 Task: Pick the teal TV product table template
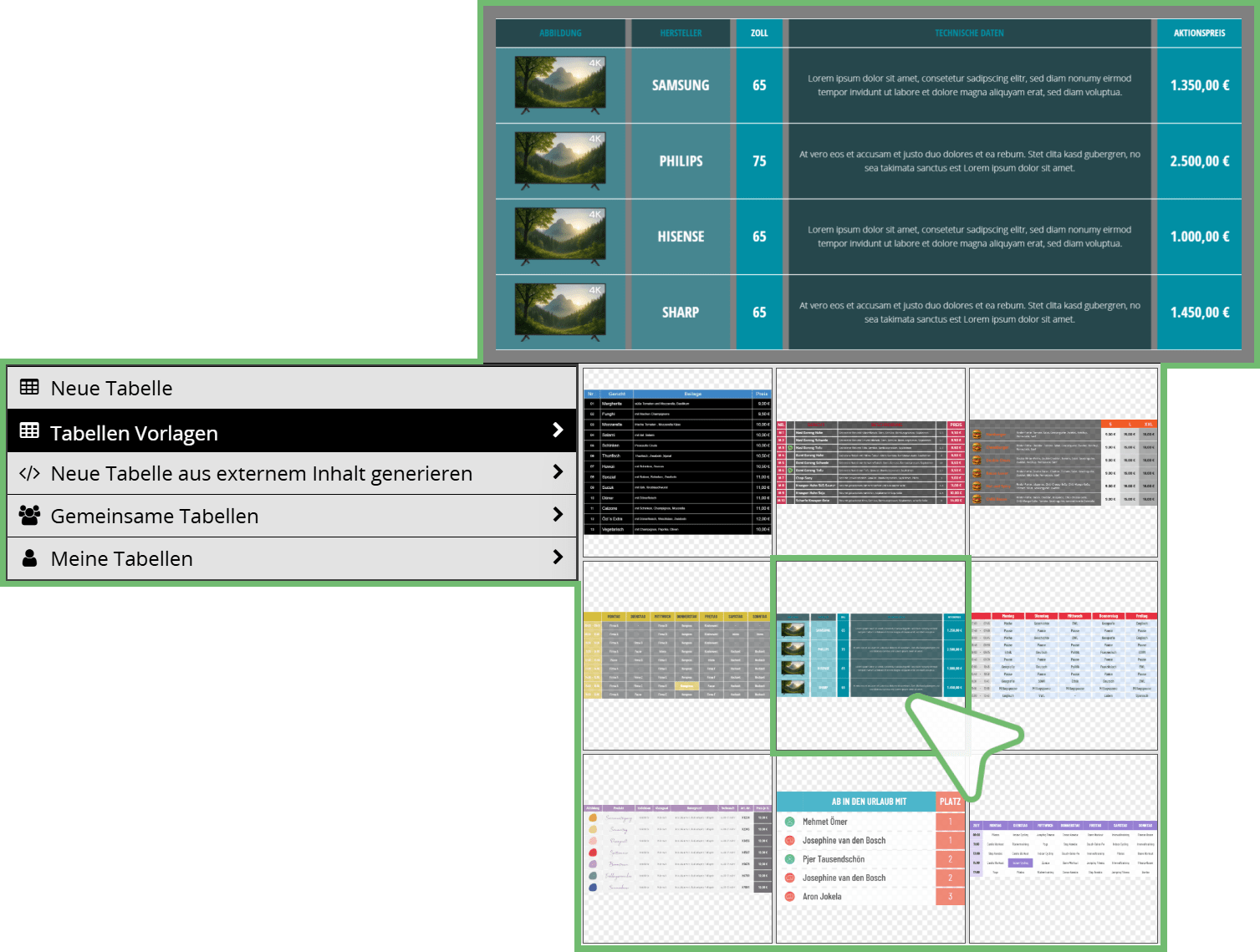click(x=870, y=655)
